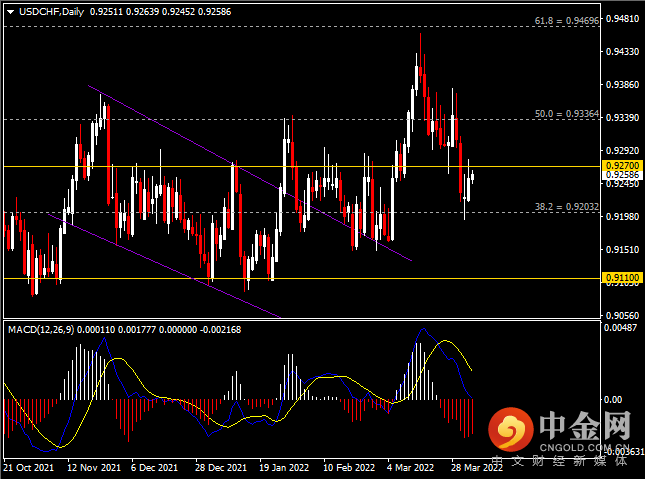645x479 pixels.
Task: Expand the USDCHF chart title dropdown triangle
Action: (11, 12)
